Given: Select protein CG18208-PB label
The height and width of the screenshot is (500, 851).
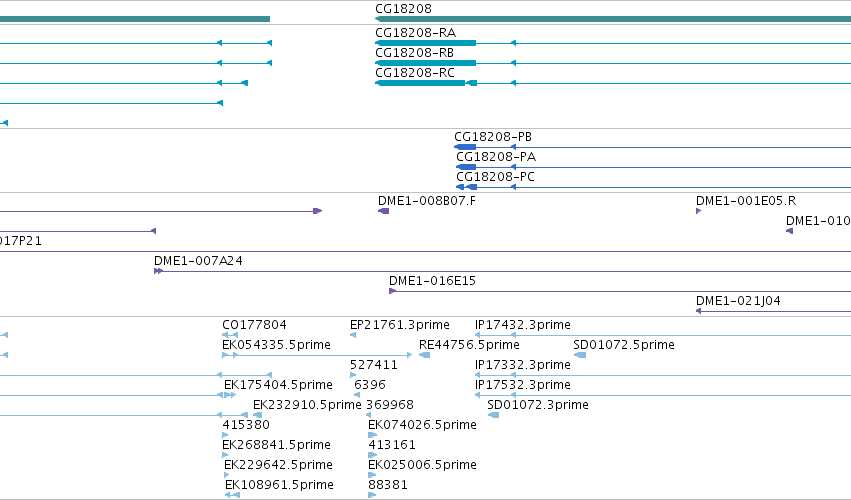Looking at the screenshot, I should (493, 137).
